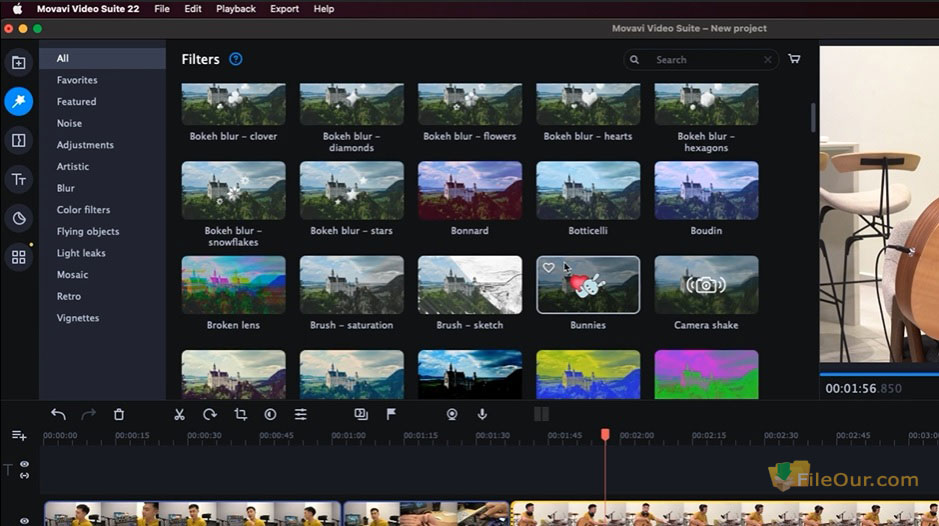Split the clip with the scissors icon
939x526 pixels.
coord(179,414)
